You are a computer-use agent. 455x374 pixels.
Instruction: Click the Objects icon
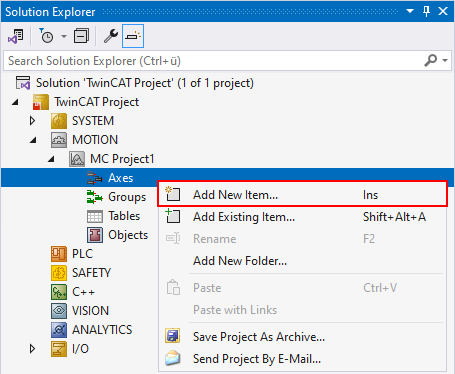(95, 235)
